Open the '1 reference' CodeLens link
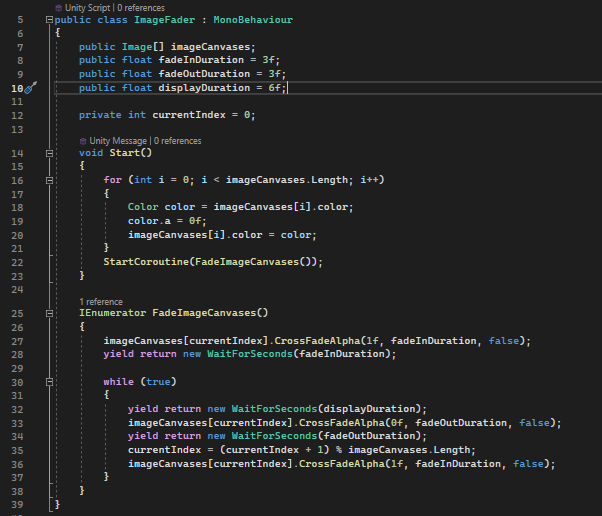 (x=101, y=302)
